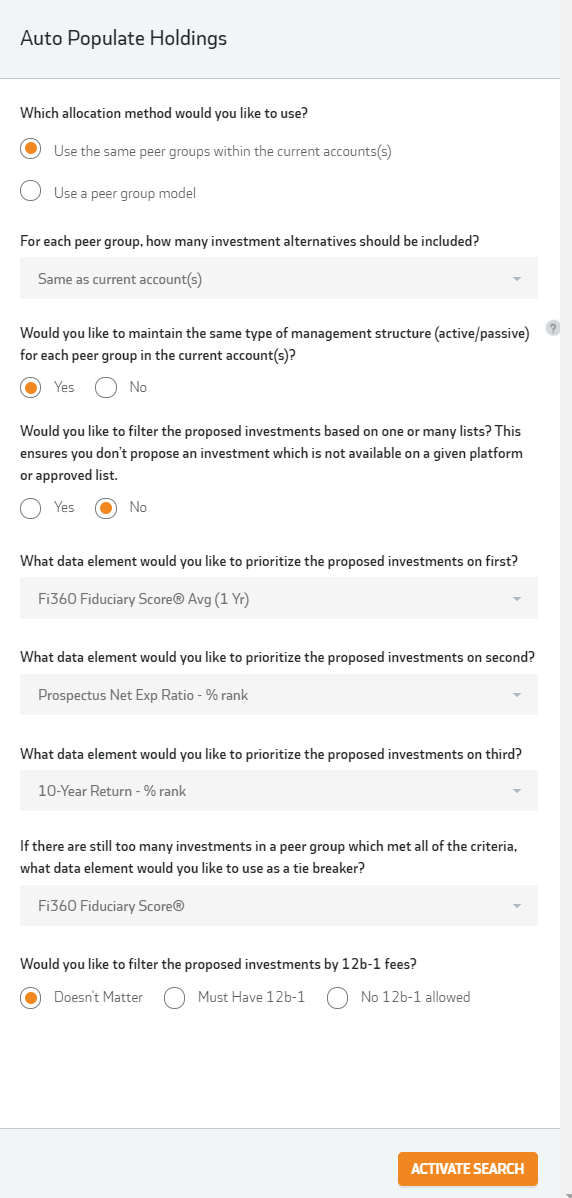Click the Auto Populate Holdings panel title
This screenshot has height=1198, width=572.
[x=124, y=38]
